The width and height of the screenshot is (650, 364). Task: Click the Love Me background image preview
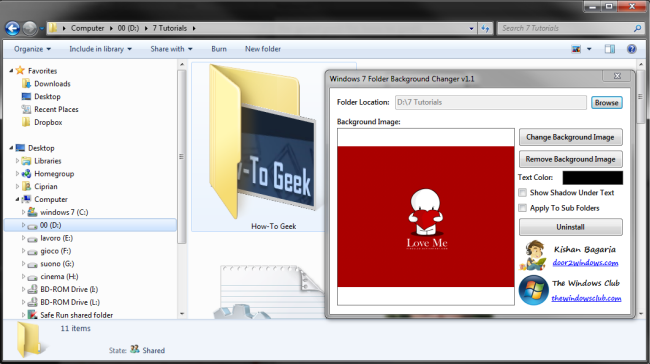426,216
